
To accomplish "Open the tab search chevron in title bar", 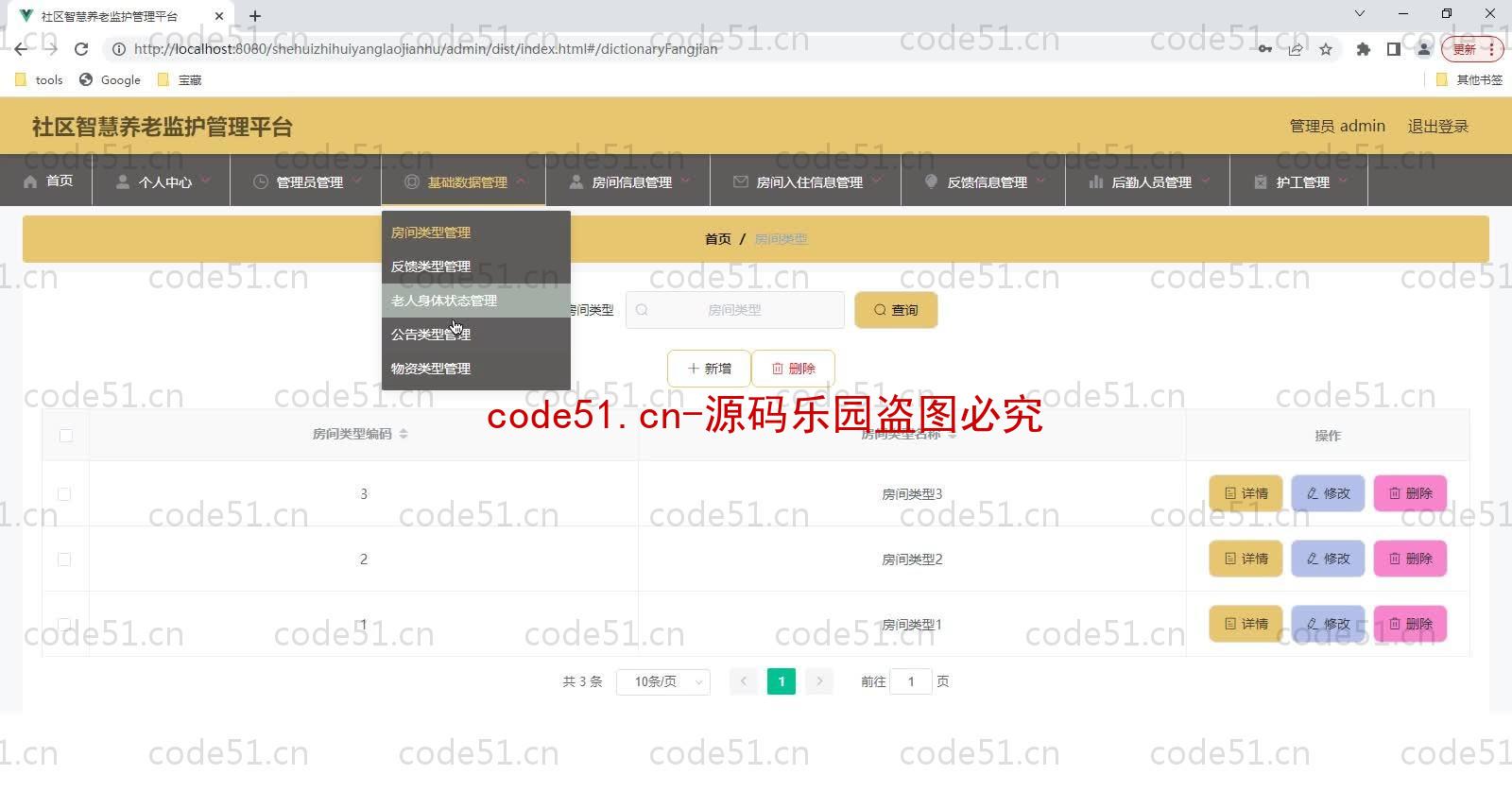I will coord(1359,13).
